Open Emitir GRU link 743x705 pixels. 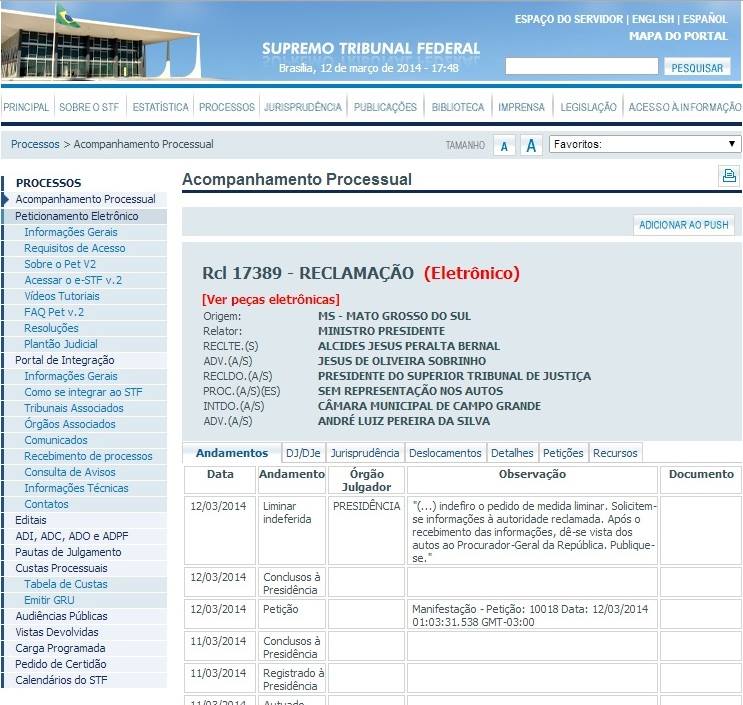pyautogui.click(x=49, y=600)
